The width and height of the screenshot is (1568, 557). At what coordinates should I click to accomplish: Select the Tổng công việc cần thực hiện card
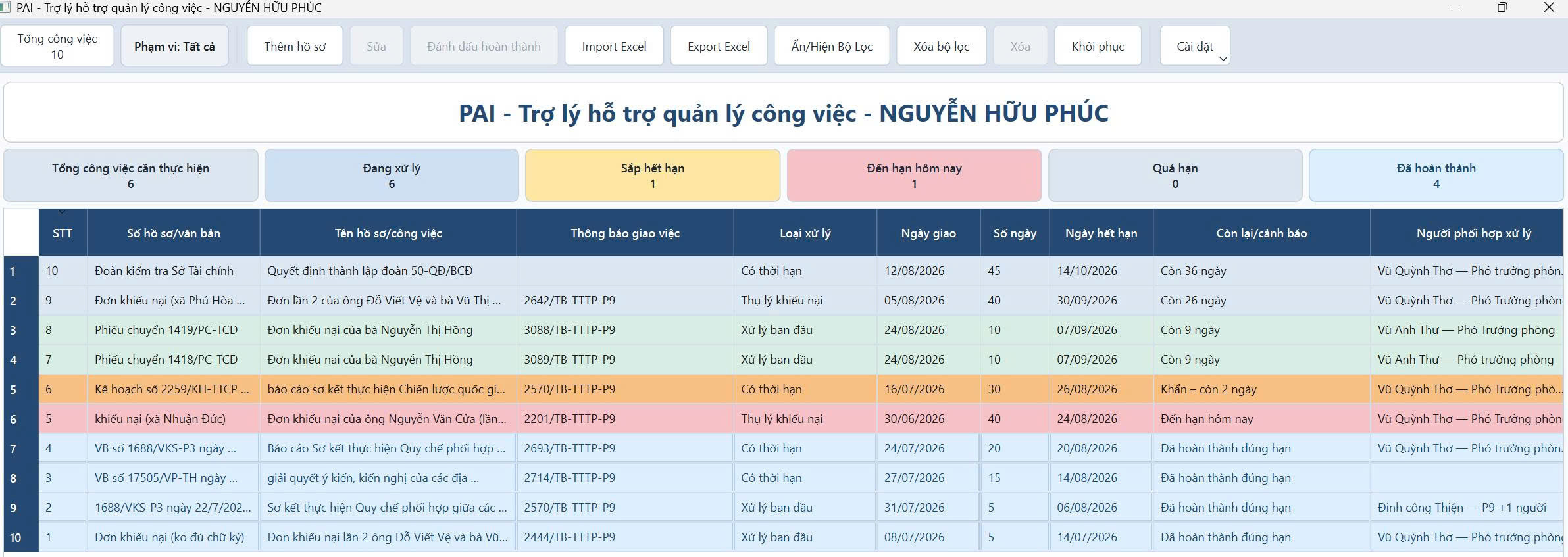click(x=130, y=176)
